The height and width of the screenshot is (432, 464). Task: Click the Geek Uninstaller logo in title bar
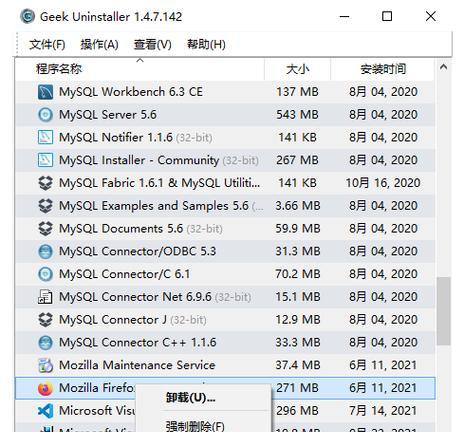(x=27, y=16)
